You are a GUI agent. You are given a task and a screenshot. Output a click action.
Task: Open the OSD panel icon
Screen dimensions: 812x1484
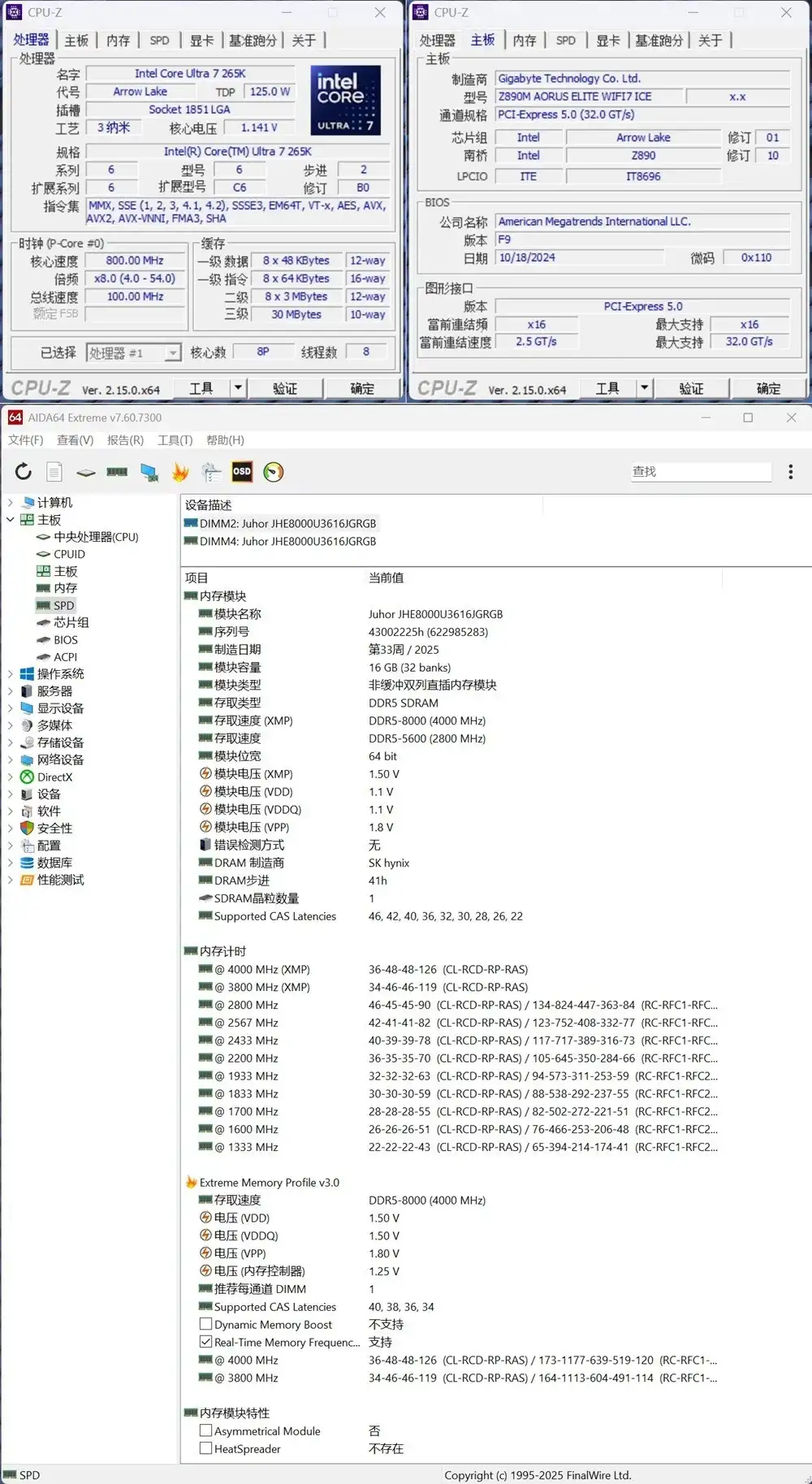pos(242,472)
